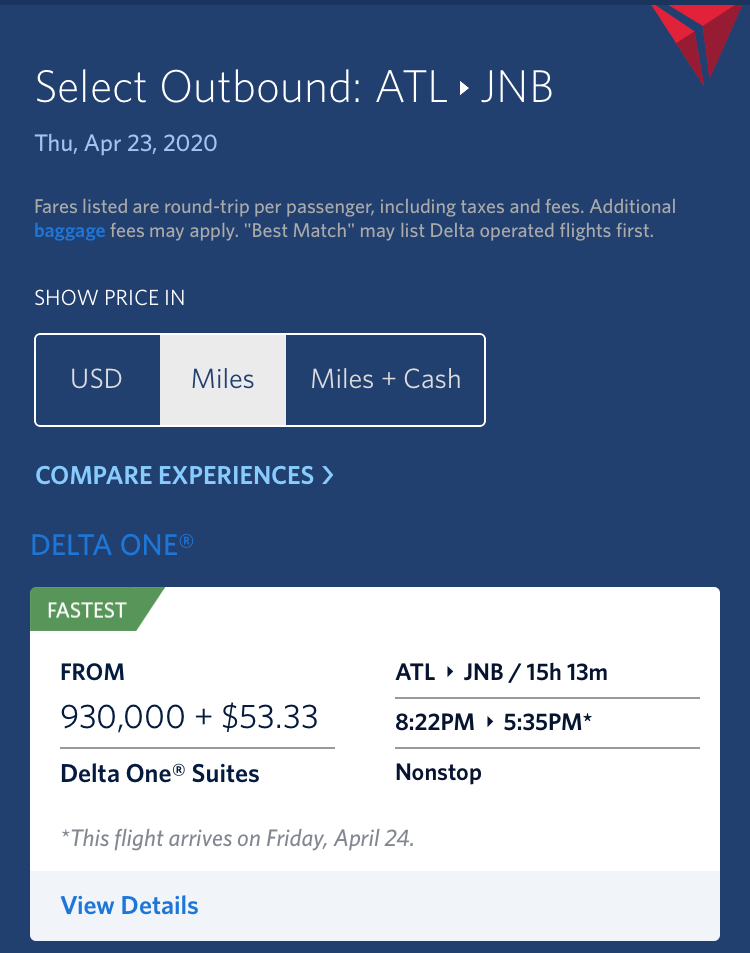
Task: Click the 8:22PM to 5:35PM flight times
Action: (x=494, y=722)
